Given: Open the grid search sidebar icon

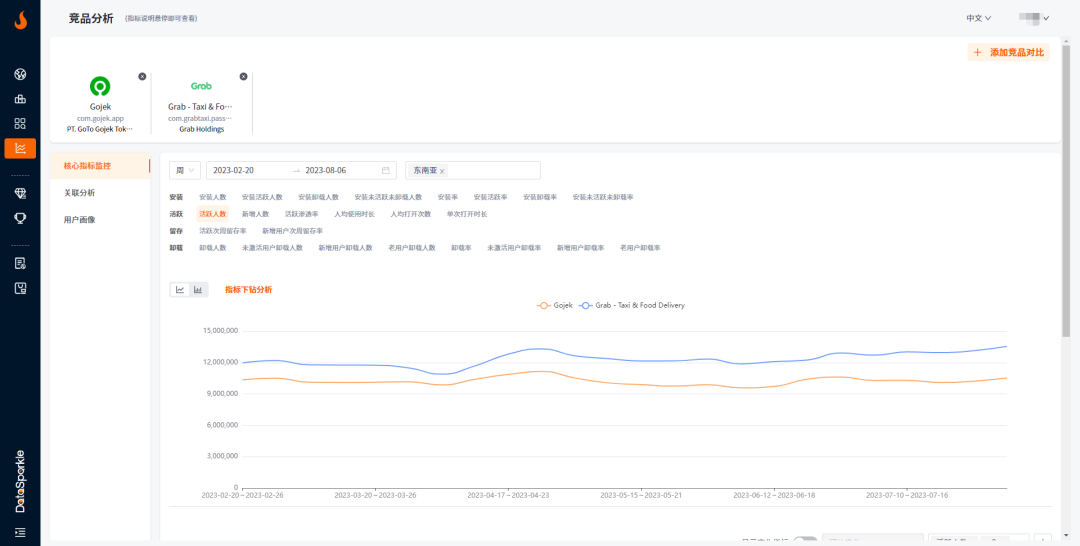Looking at the screenshot, I should [x=20, y=124].
